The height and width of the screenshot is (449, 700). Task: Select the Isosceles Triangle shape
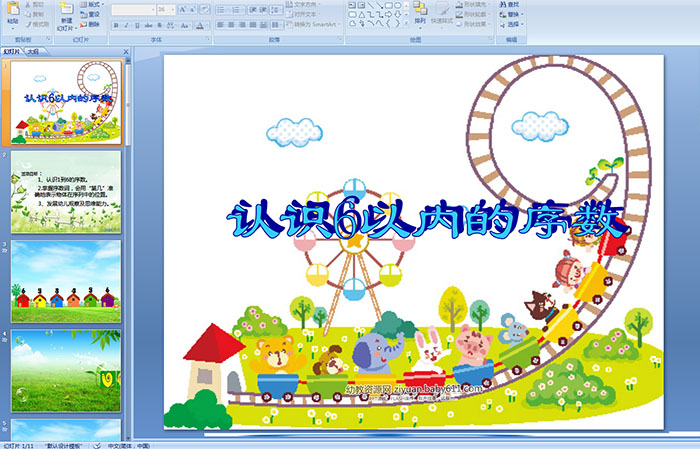(x=362, y=14)
